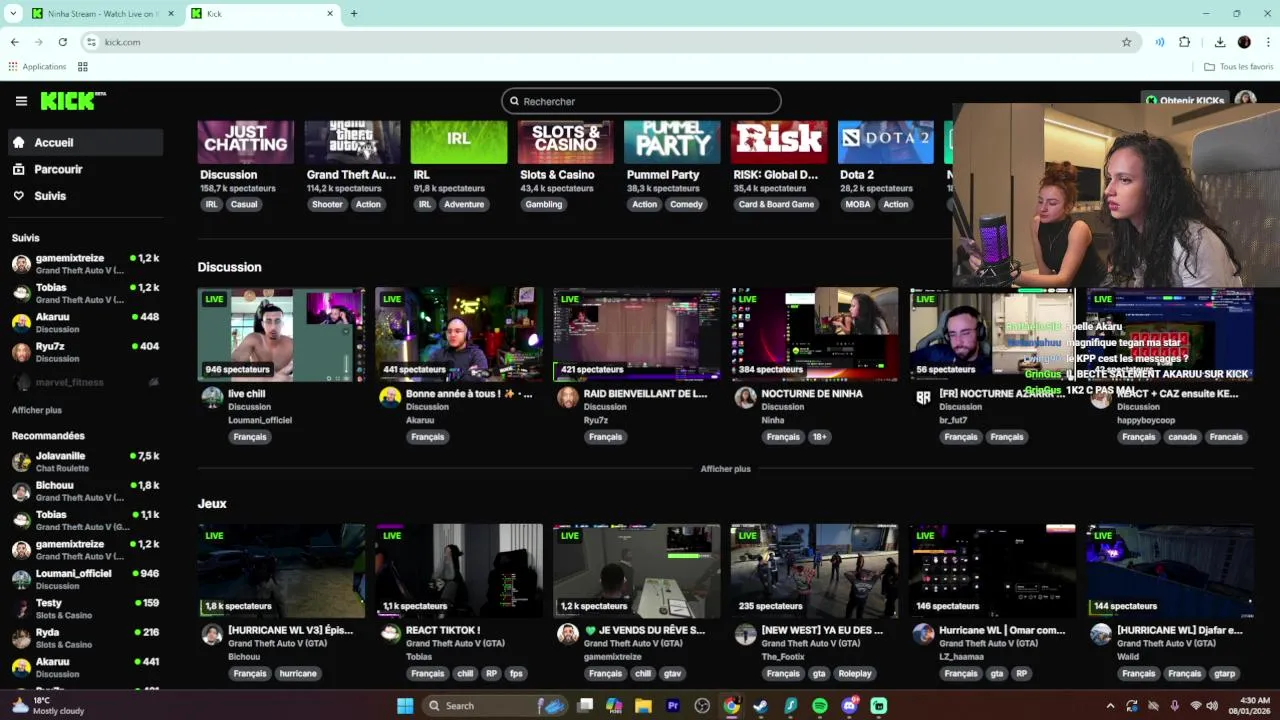Open Chrome three-dot menu

click(1268, 42)
